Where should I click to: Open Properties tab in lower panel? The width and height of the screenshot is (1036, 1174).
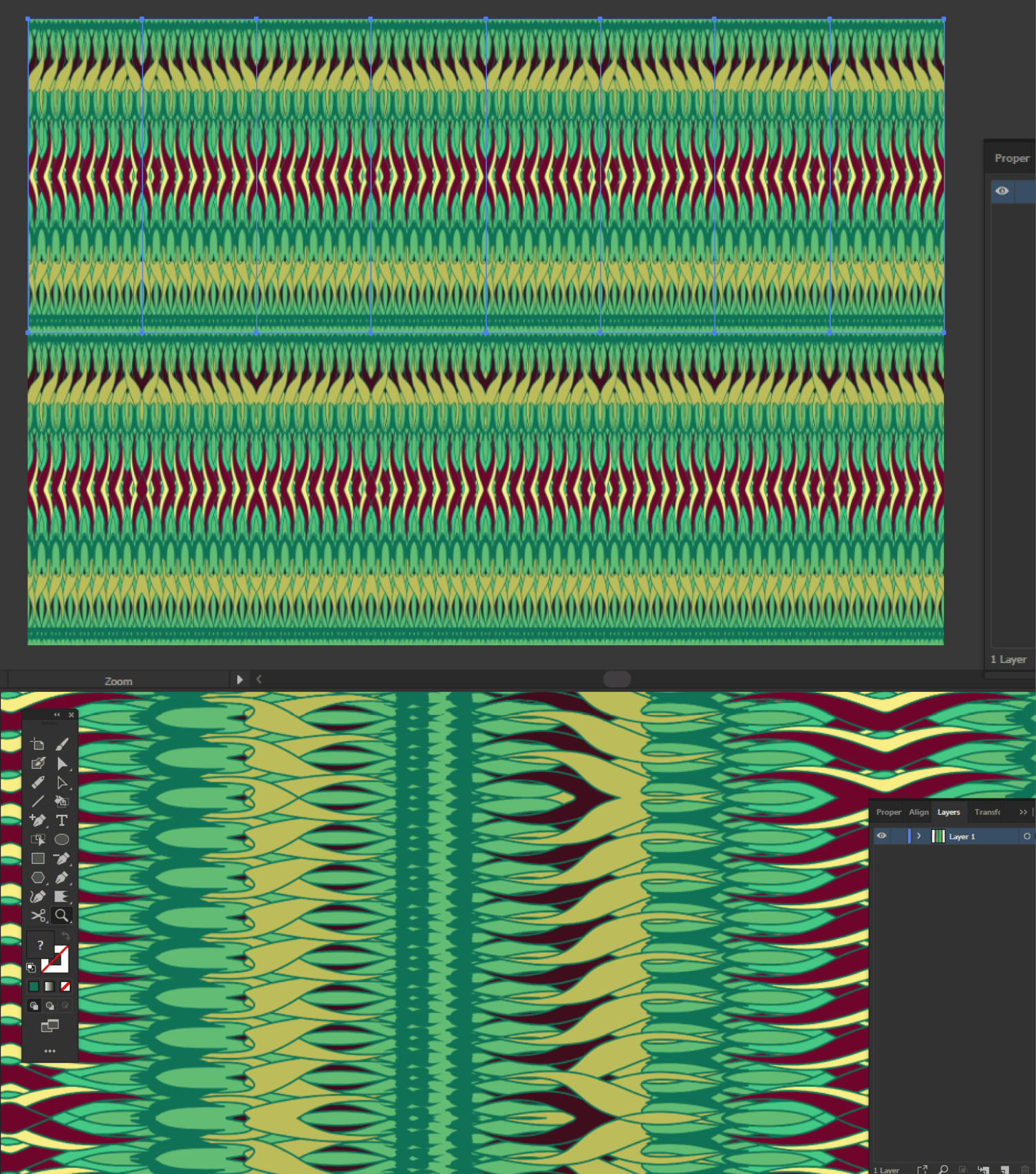(889, 812)
